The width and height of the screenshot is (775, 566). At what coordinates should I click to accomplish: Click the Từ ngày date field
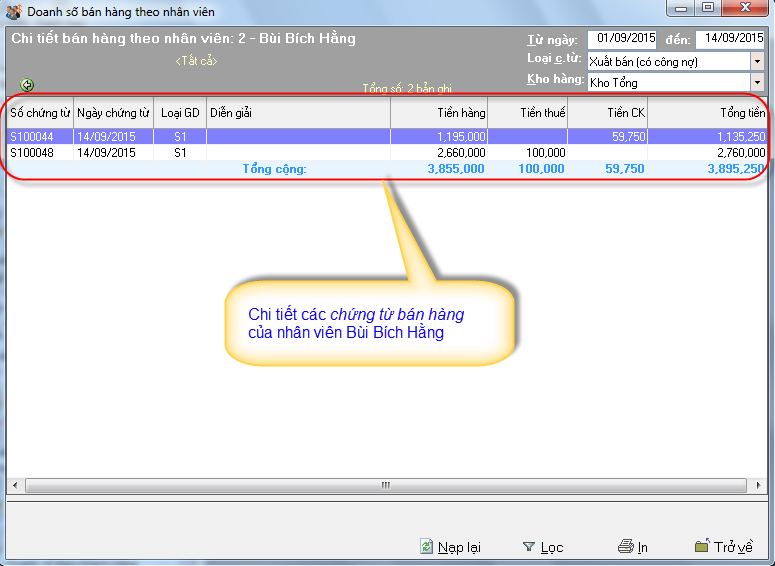[622, 38]
